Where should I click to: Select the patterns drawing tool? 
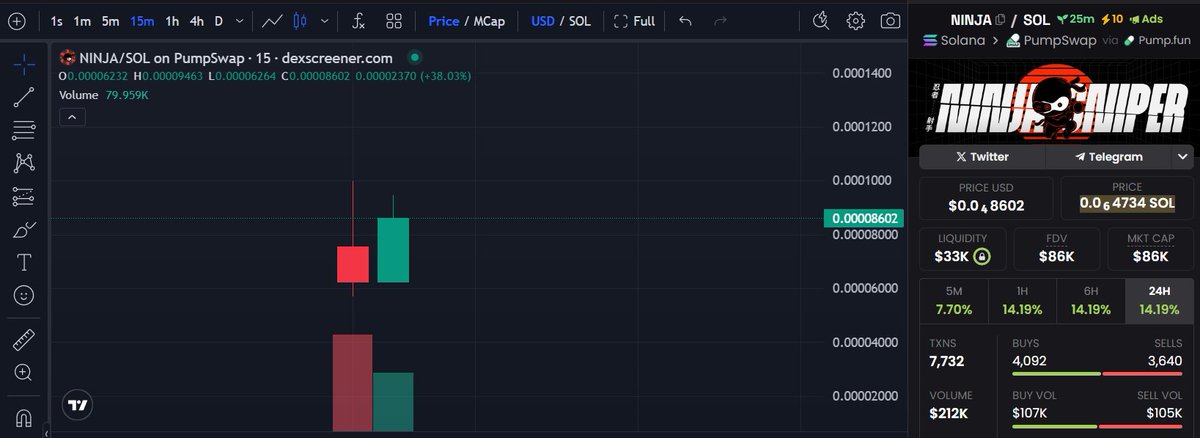[x=24, y=163]
